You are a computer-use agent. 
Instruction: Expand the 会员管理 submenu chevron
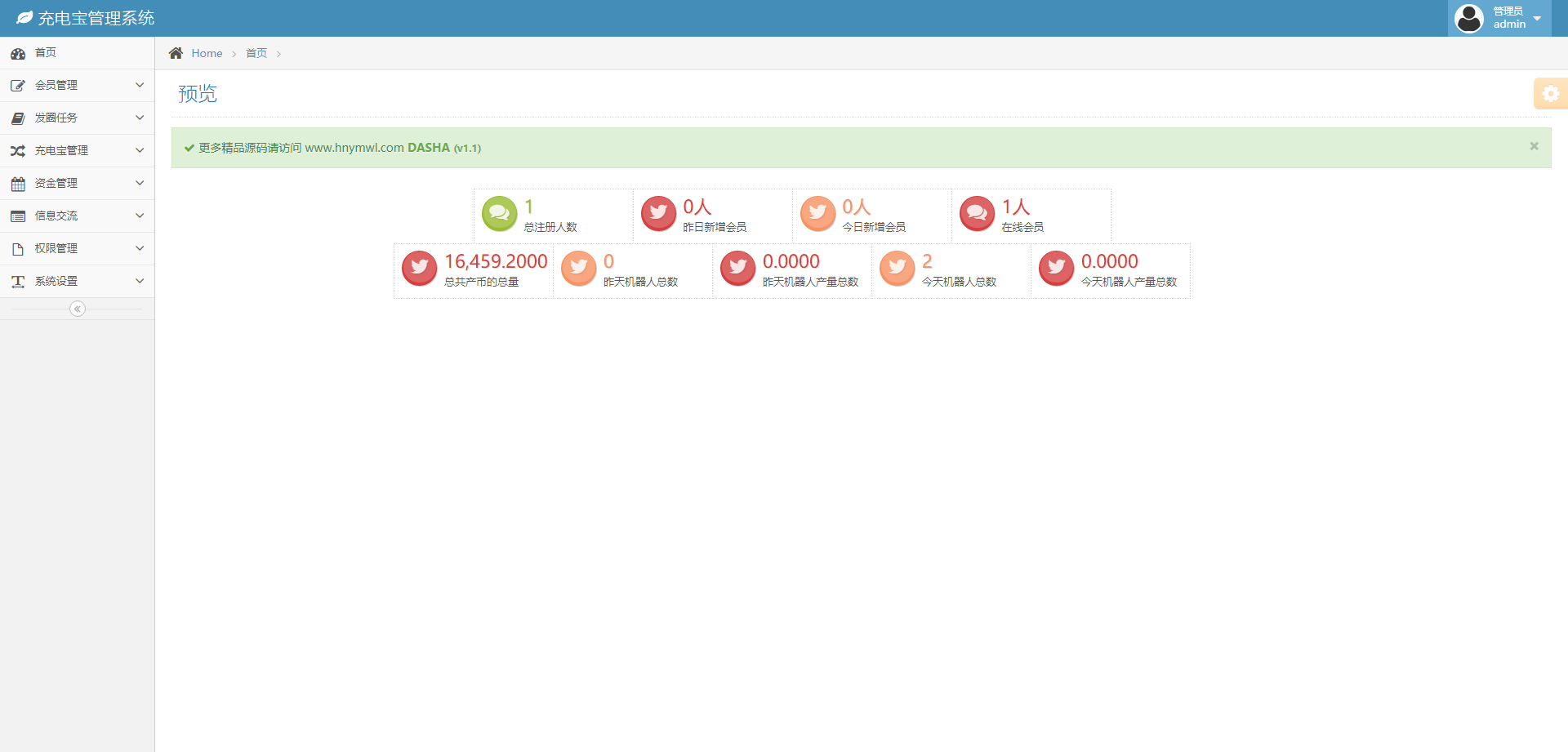140,85
